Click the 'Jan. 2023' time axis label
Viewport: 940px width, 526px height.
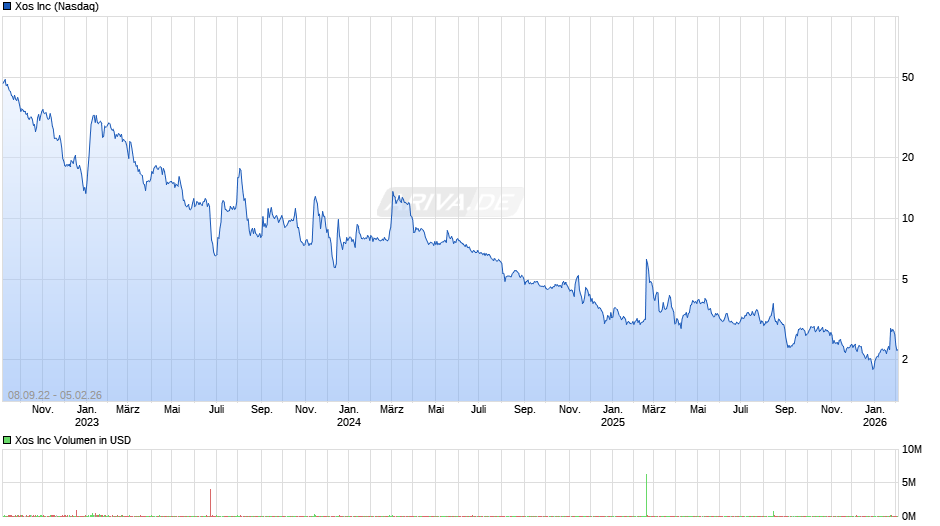point(86,416)
